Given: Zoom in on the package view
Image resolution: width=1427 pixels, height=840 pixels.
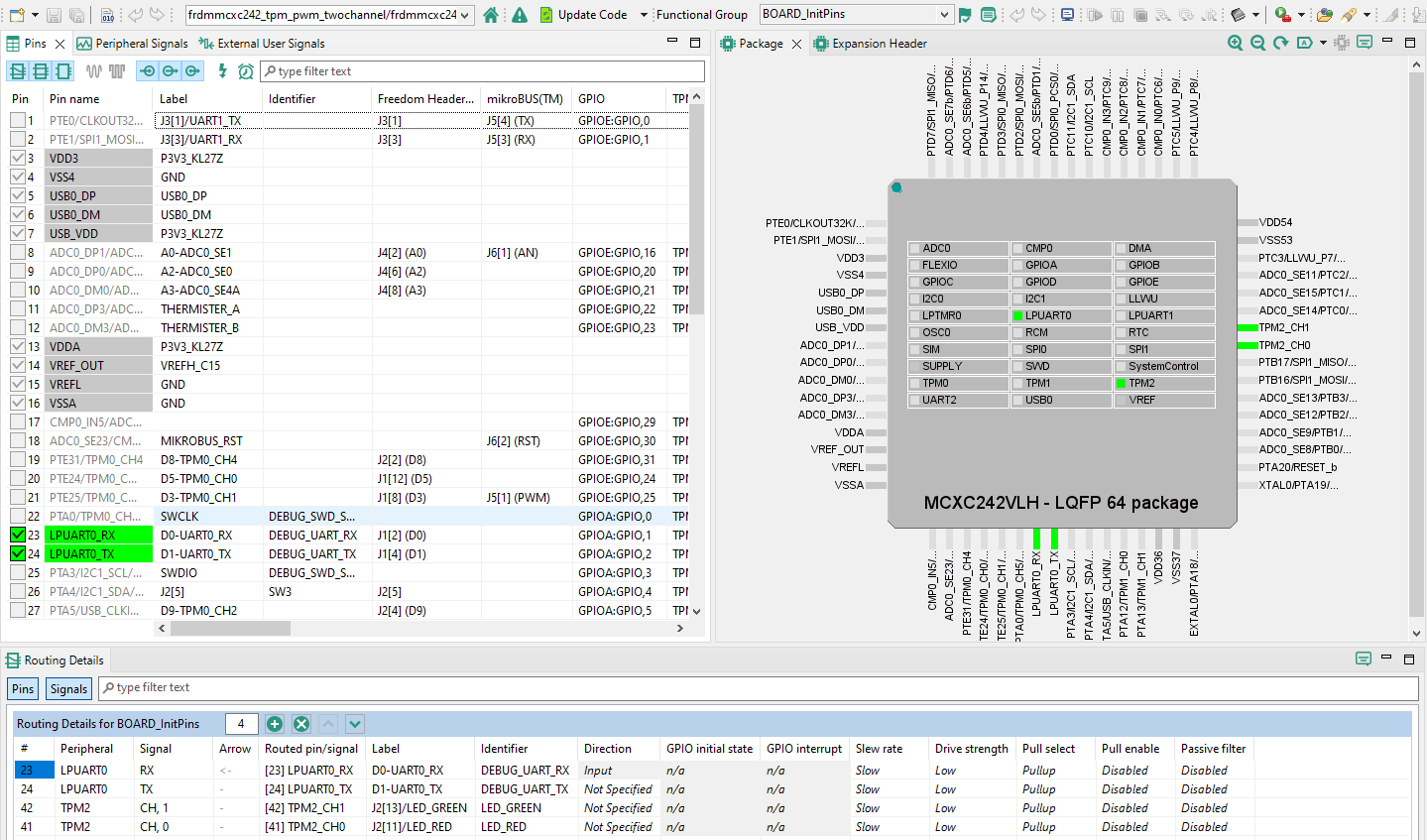Looking at the screenshot, I should pos(1235,43).
